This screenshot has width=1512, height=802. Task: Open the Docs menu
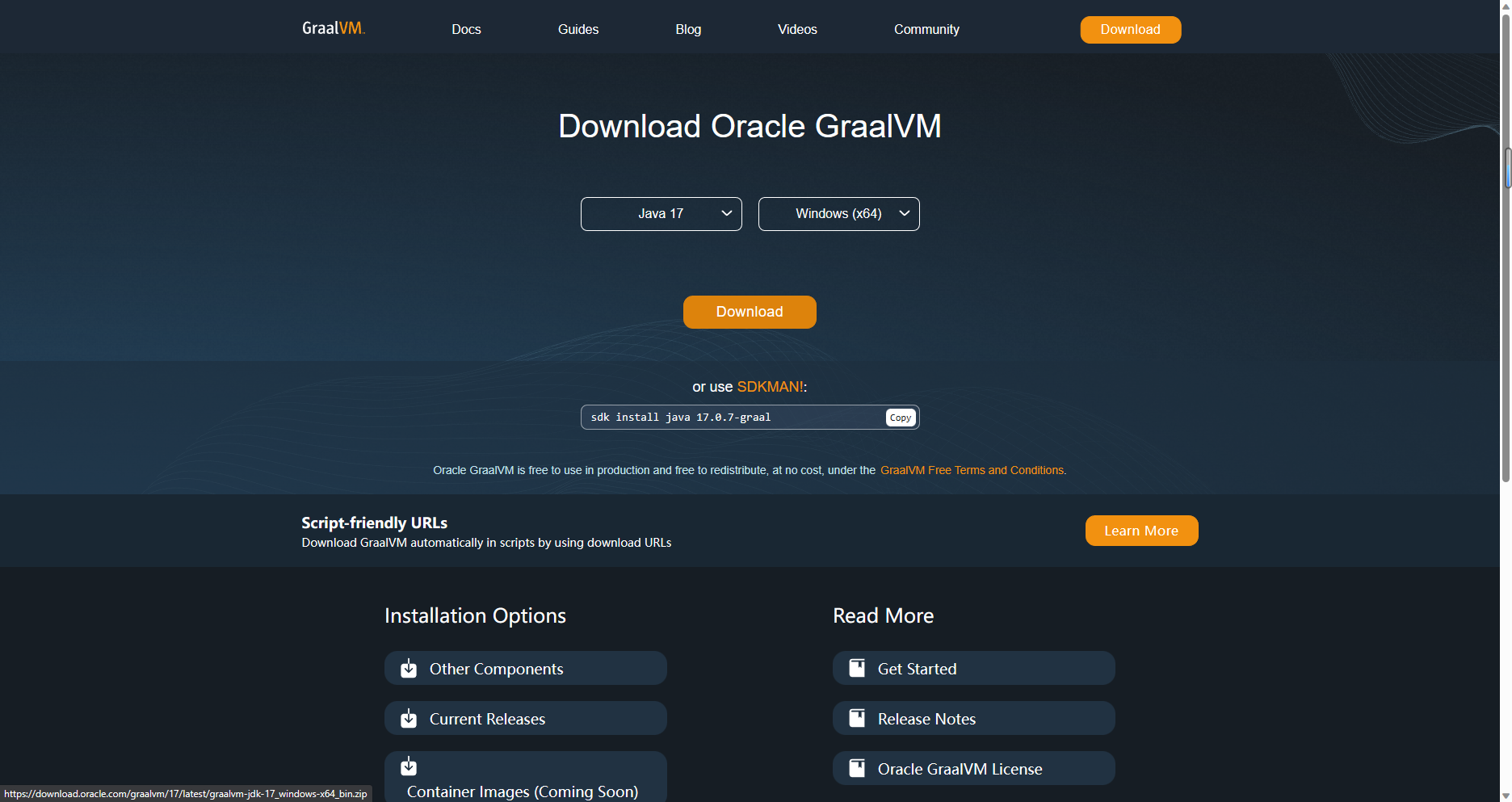click(466, 29)
